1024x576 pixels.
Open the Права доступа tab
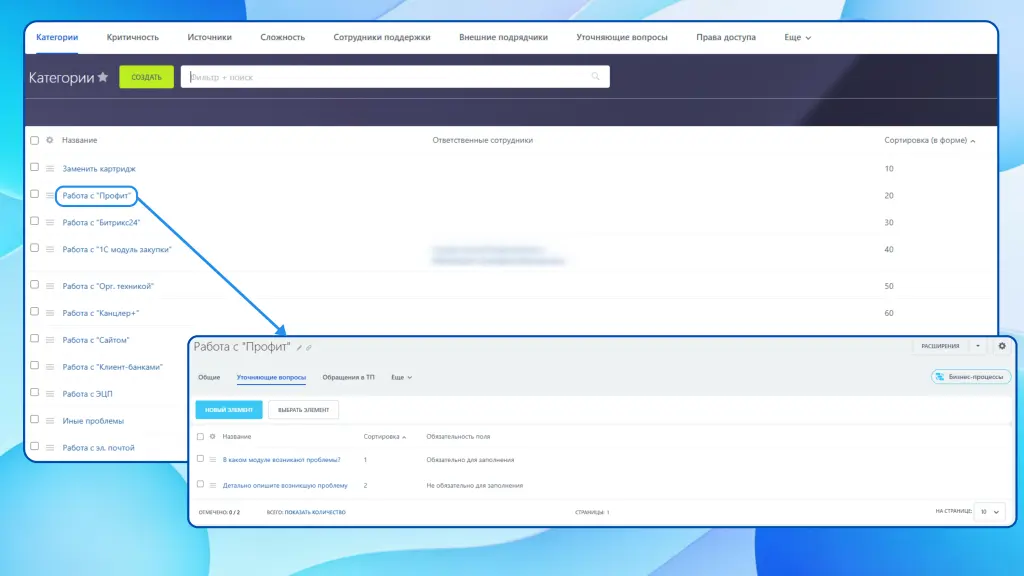point(726,37)
